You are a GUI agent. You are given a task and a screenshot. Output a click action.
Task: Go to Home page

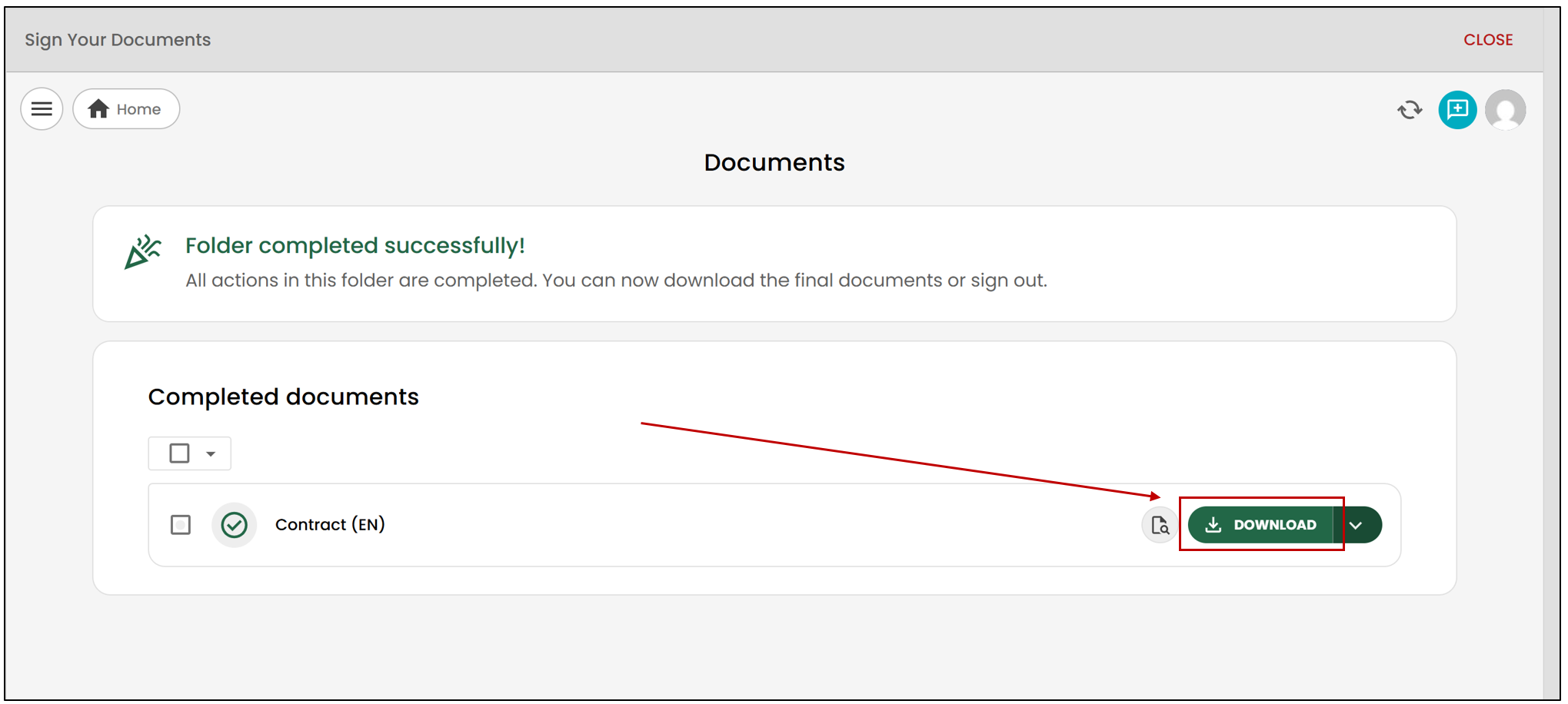tap(126, 109)
